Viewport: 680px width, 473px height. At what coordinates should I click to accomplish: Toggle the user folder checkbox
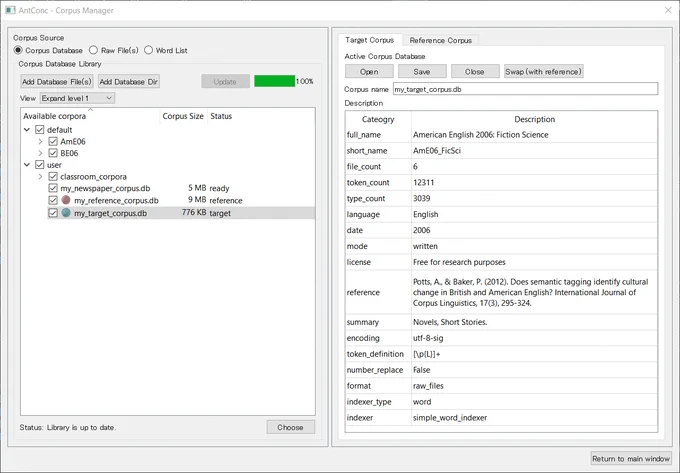[39, 165]
